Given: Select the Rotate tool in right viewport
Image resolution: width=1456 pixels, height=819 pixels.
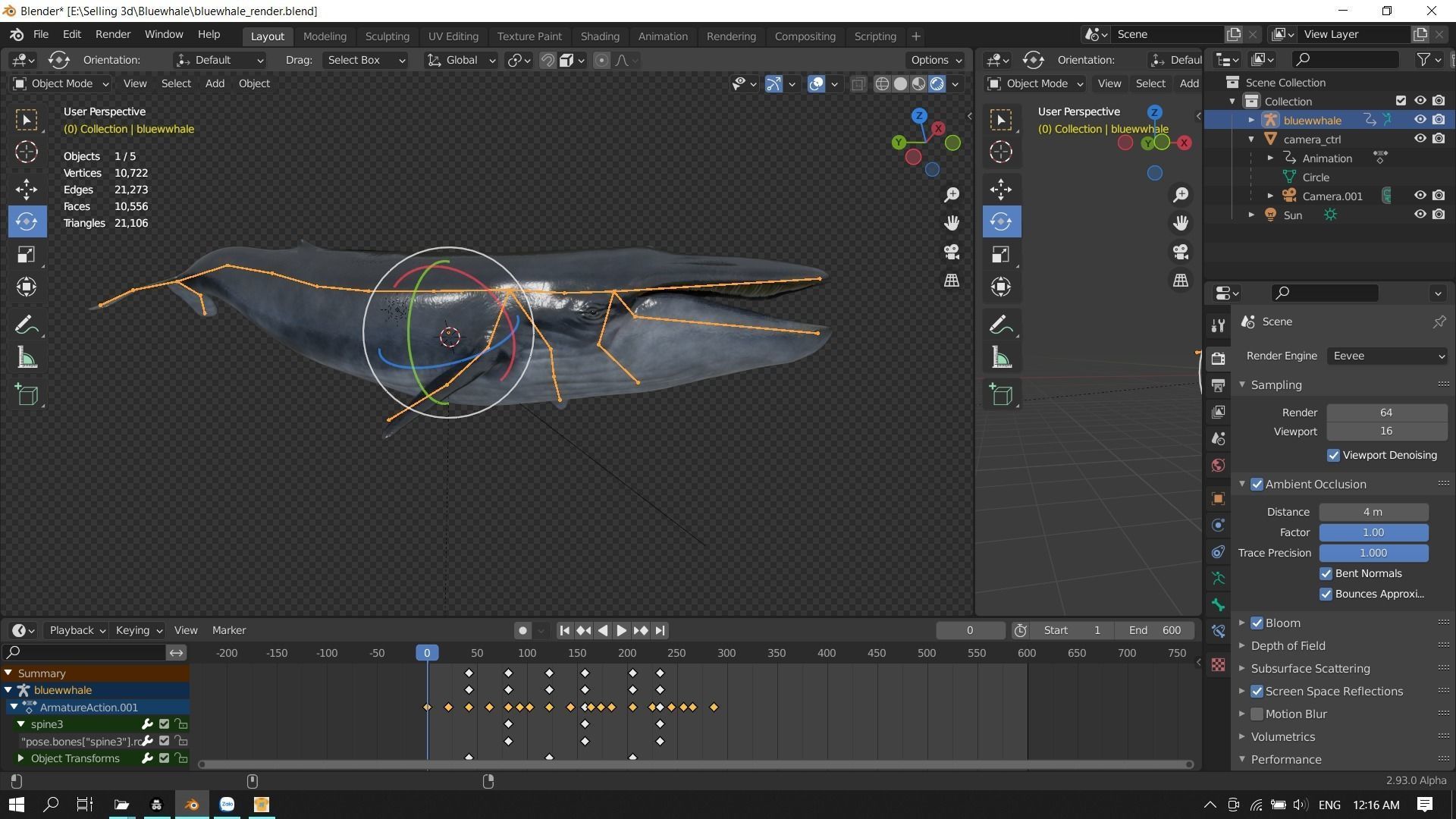Looking at the screenshot, I should pos(1001,221).
